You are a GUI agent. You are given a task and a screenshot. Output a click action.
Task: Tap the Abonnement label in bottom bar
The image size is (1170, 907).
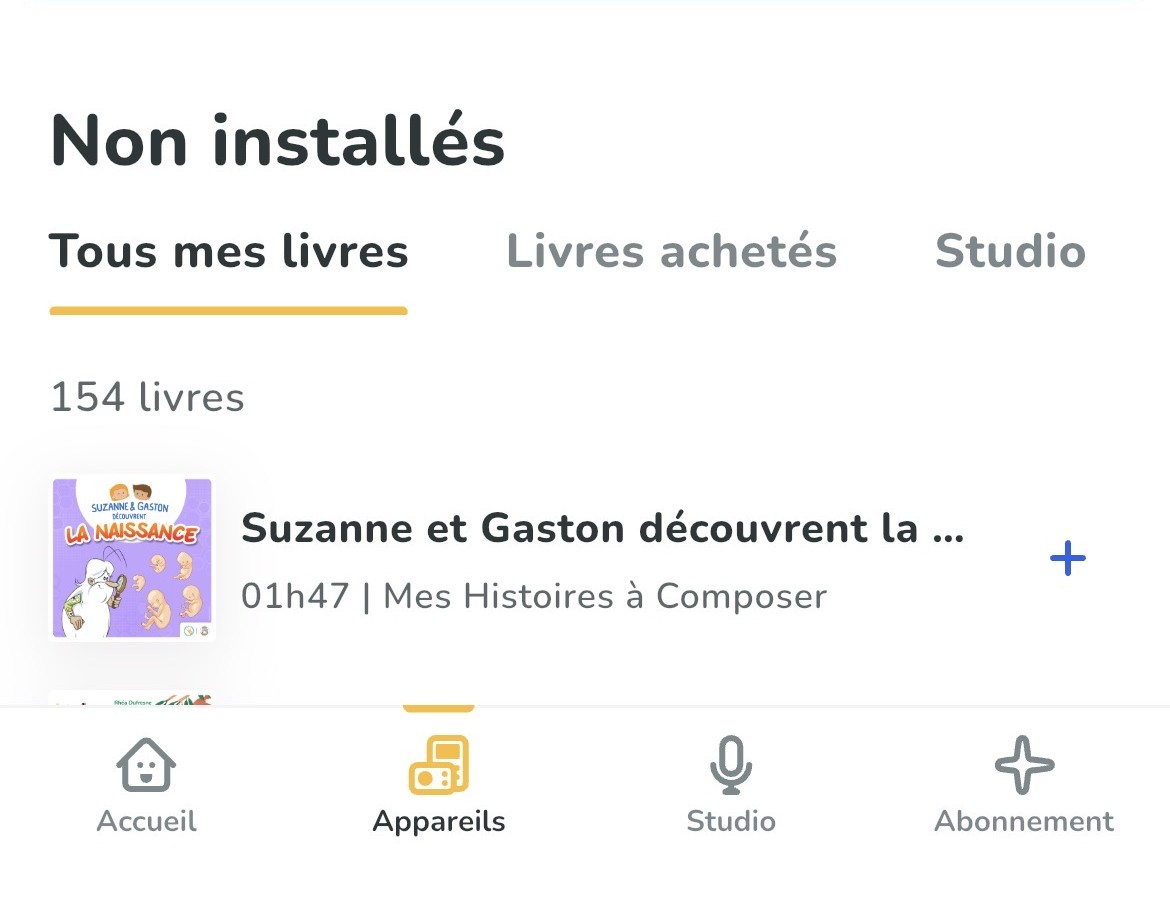(x=1024, y=821)
